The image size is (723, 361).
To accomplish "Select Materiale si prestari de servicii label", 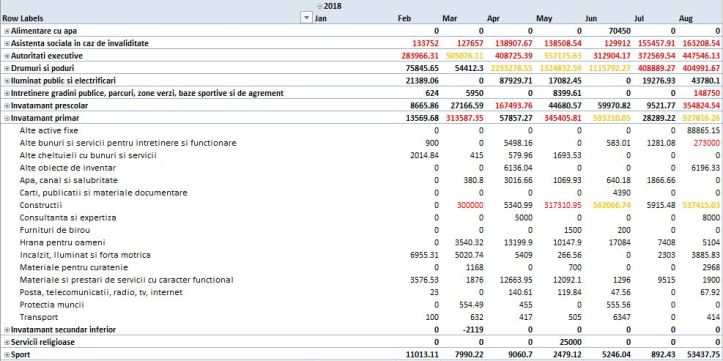I will pyautogui.click(x=126, y=280).
